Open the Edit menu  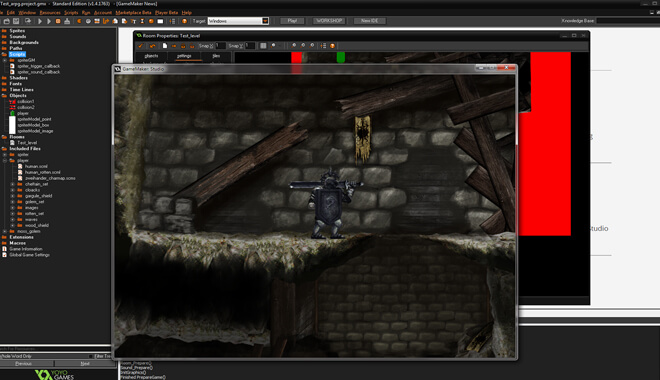click(11, 13)
